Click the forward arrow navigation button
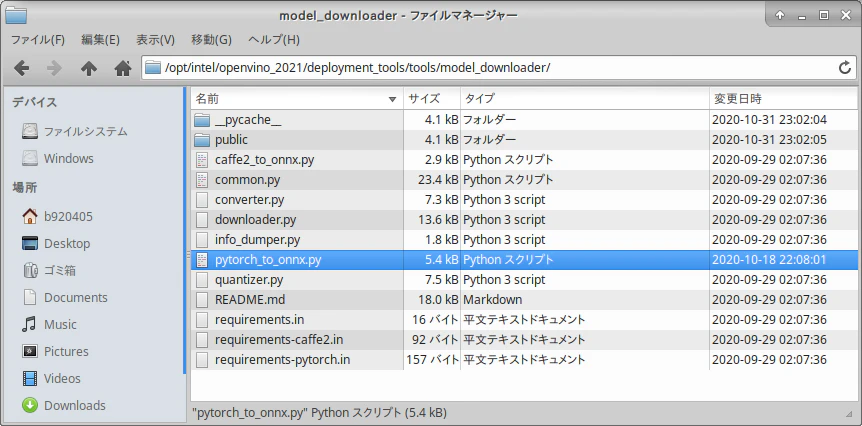862x426 pixels. (x=54, y=68)
